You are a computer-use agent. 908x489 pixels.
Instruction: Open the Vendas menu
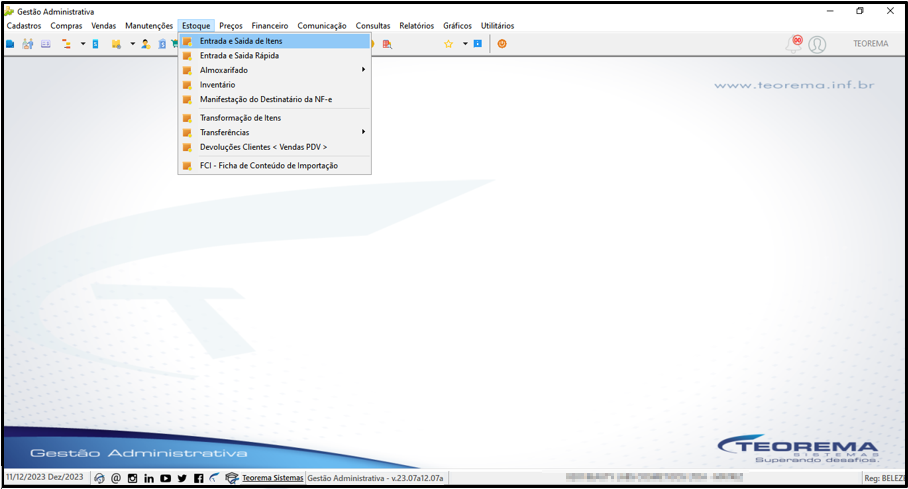pos(104,25)
